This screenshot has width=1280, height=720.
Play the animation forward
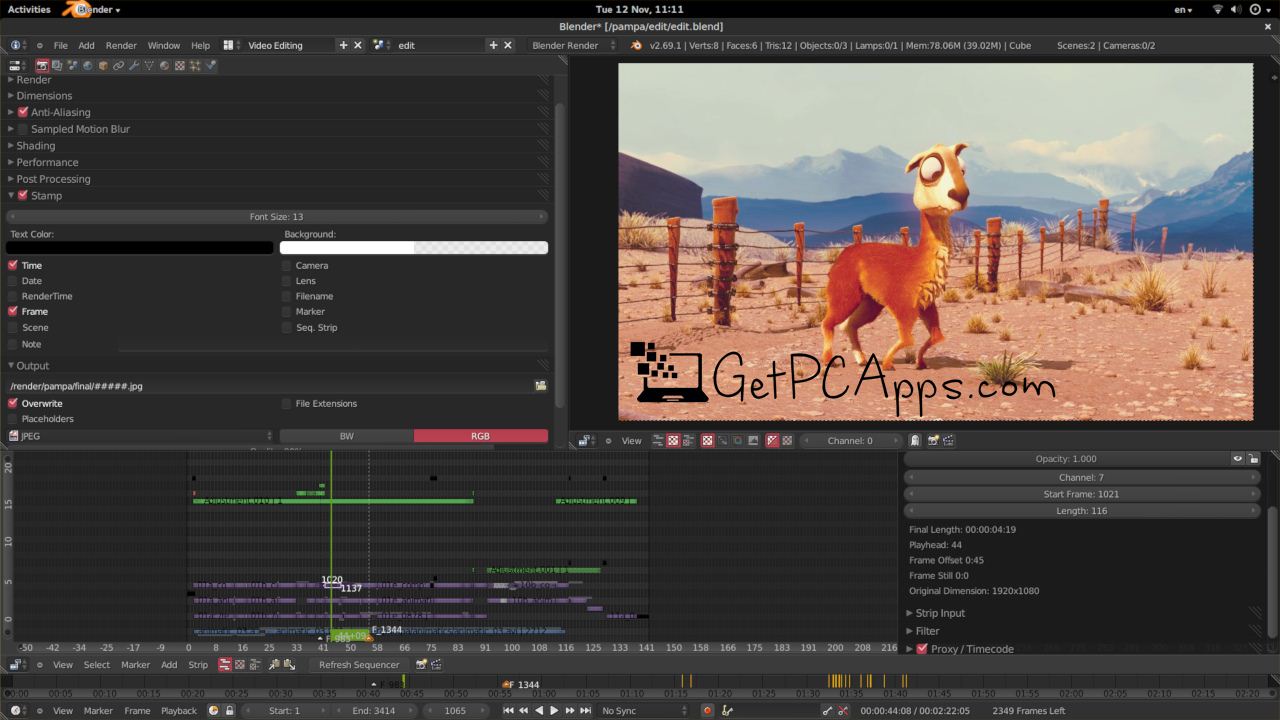coord(554,711)
